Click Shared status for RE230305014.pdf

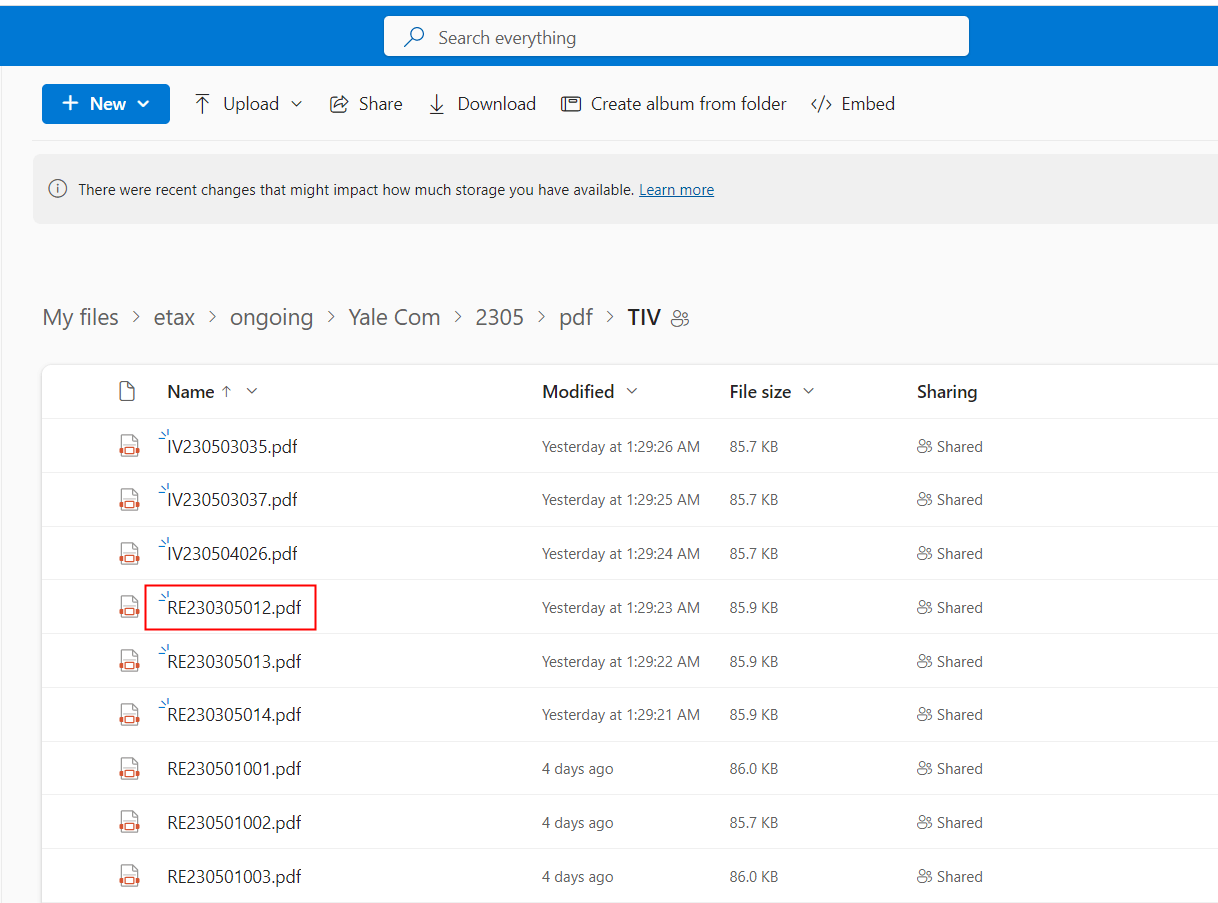949,715
